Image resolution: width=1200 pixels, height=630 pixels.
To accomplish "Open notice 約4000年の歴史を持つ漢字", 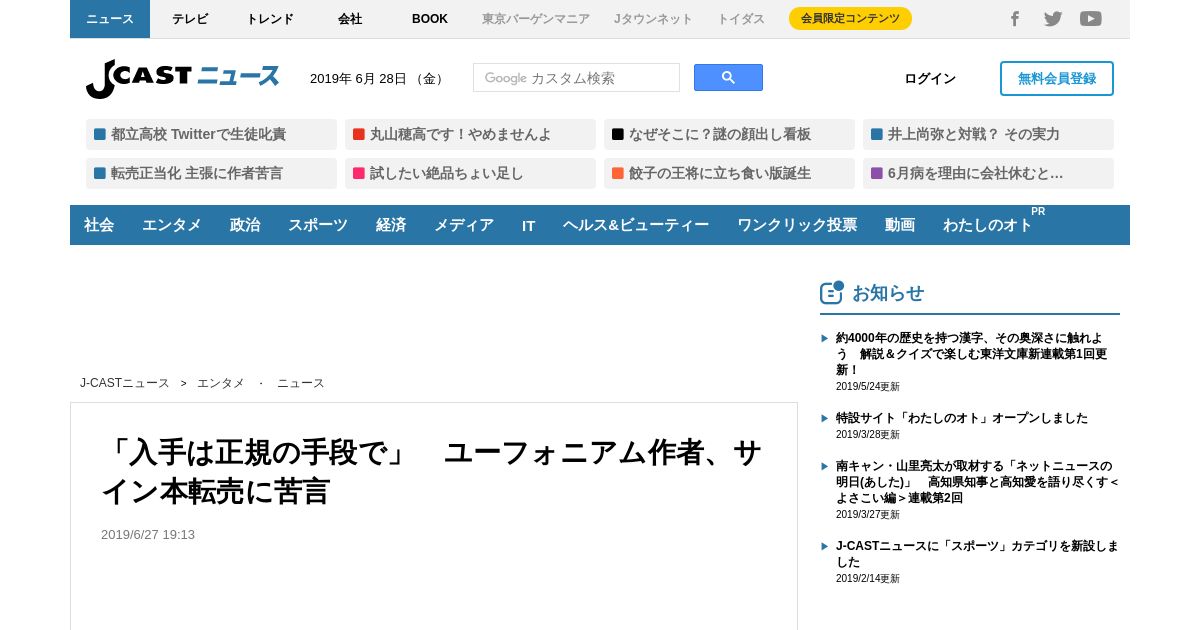I will point(972,354).
